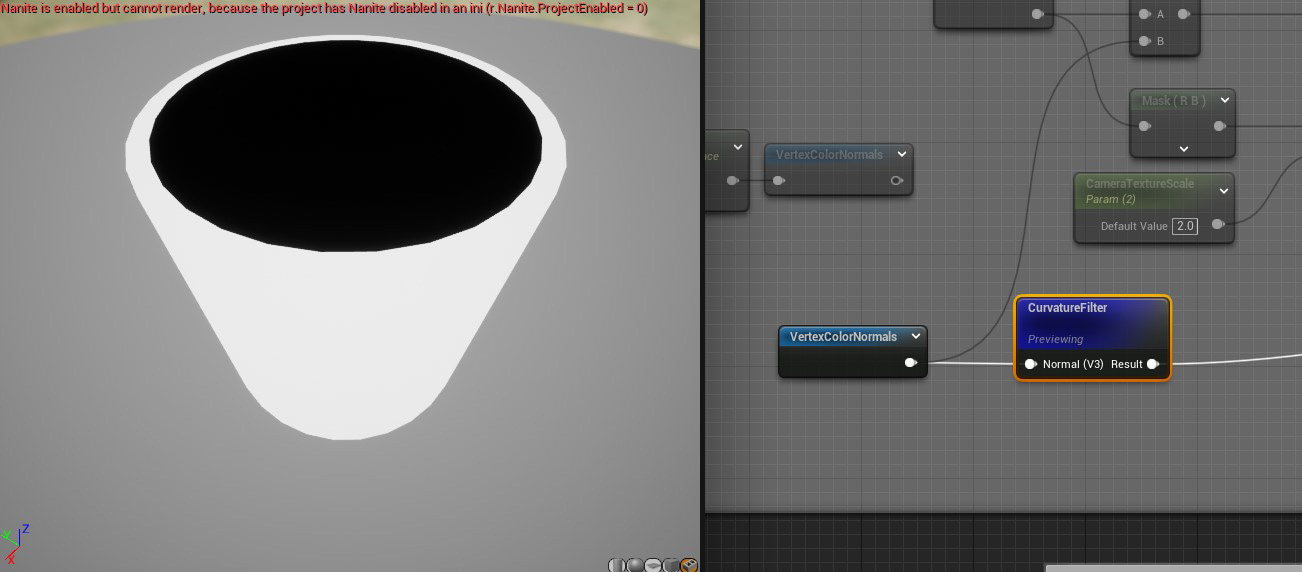Select cube preview shape in the viewport

671,566
